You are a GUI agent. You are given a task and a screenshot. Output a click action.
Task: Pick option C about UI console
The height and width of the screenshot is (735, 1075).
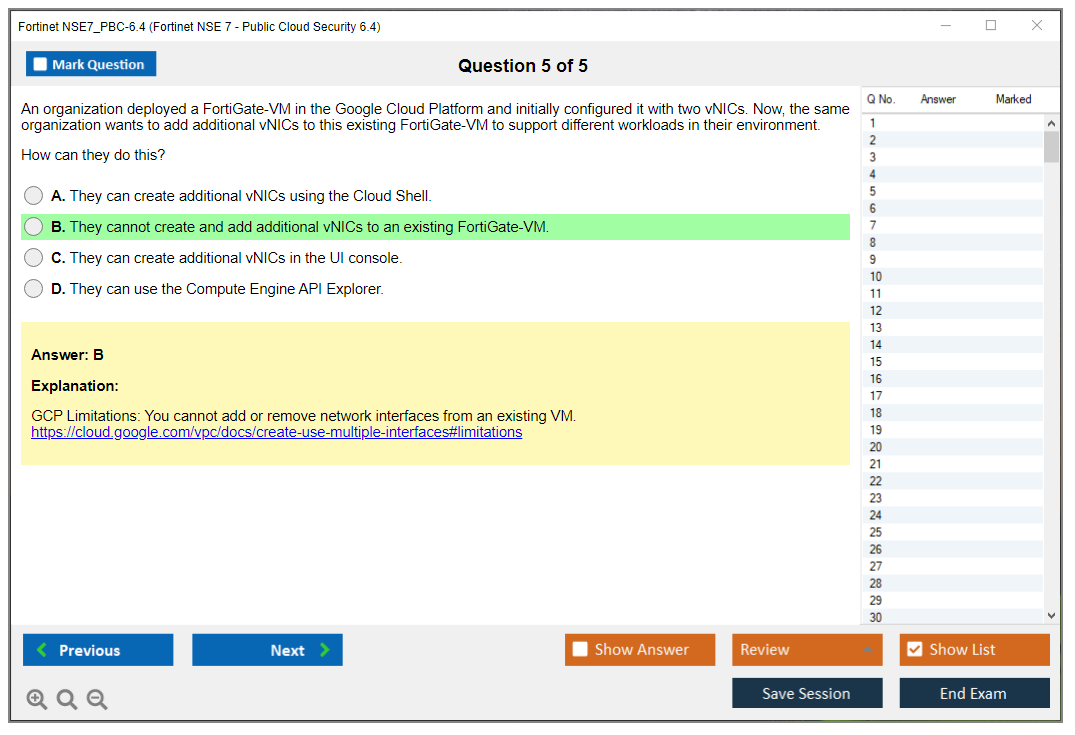point(34,258)
